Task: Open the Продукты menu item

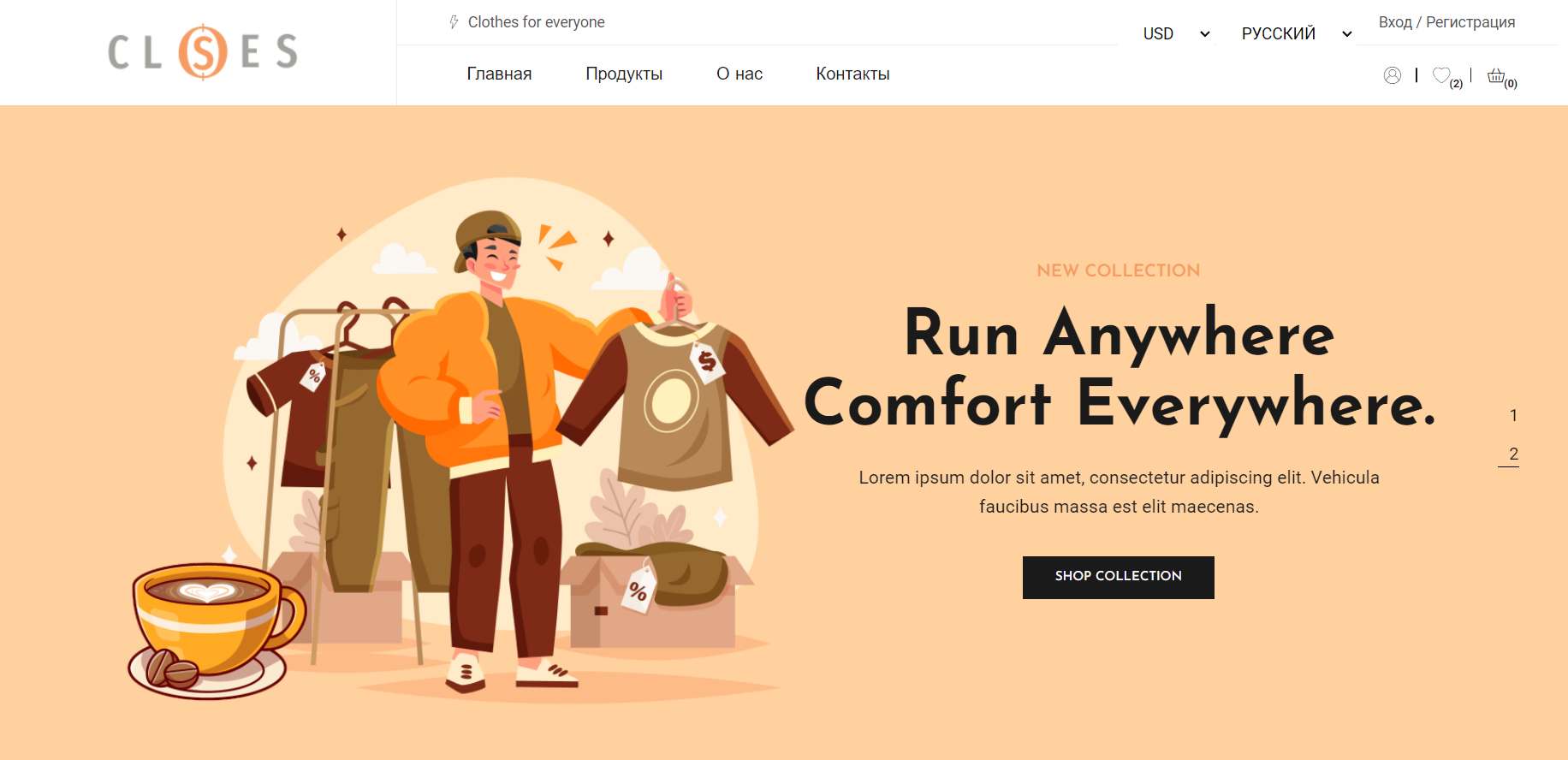Action: (x=624, y=74)
